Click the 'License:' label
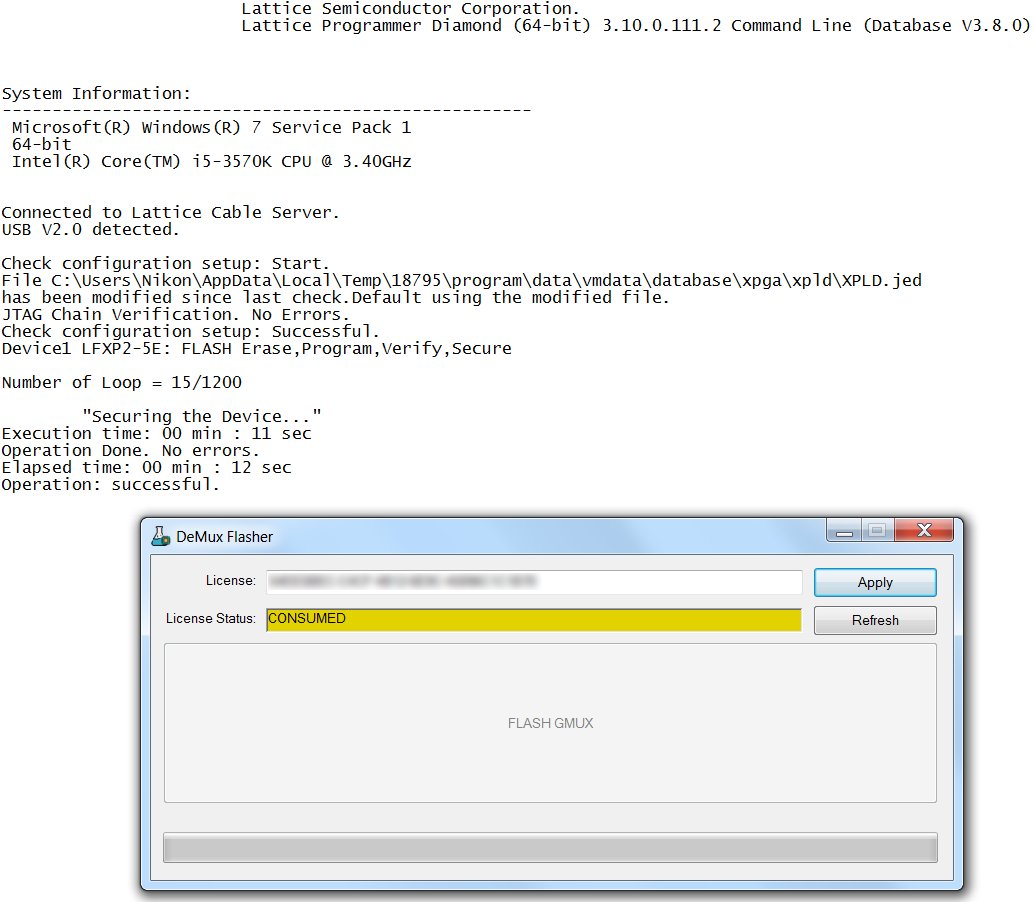The width and height of the screenshot is (1034, 902). 230,580
